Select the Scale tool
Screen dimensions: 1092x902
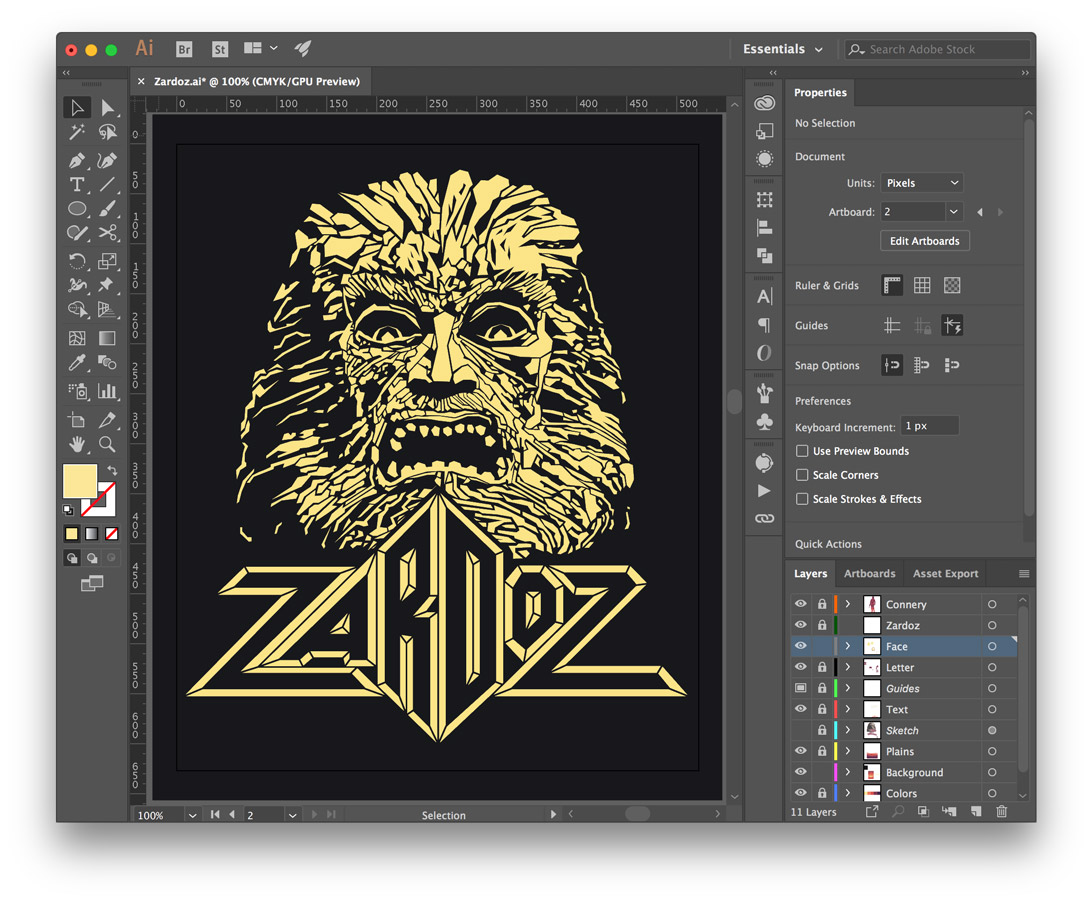(x=107, y=261)
